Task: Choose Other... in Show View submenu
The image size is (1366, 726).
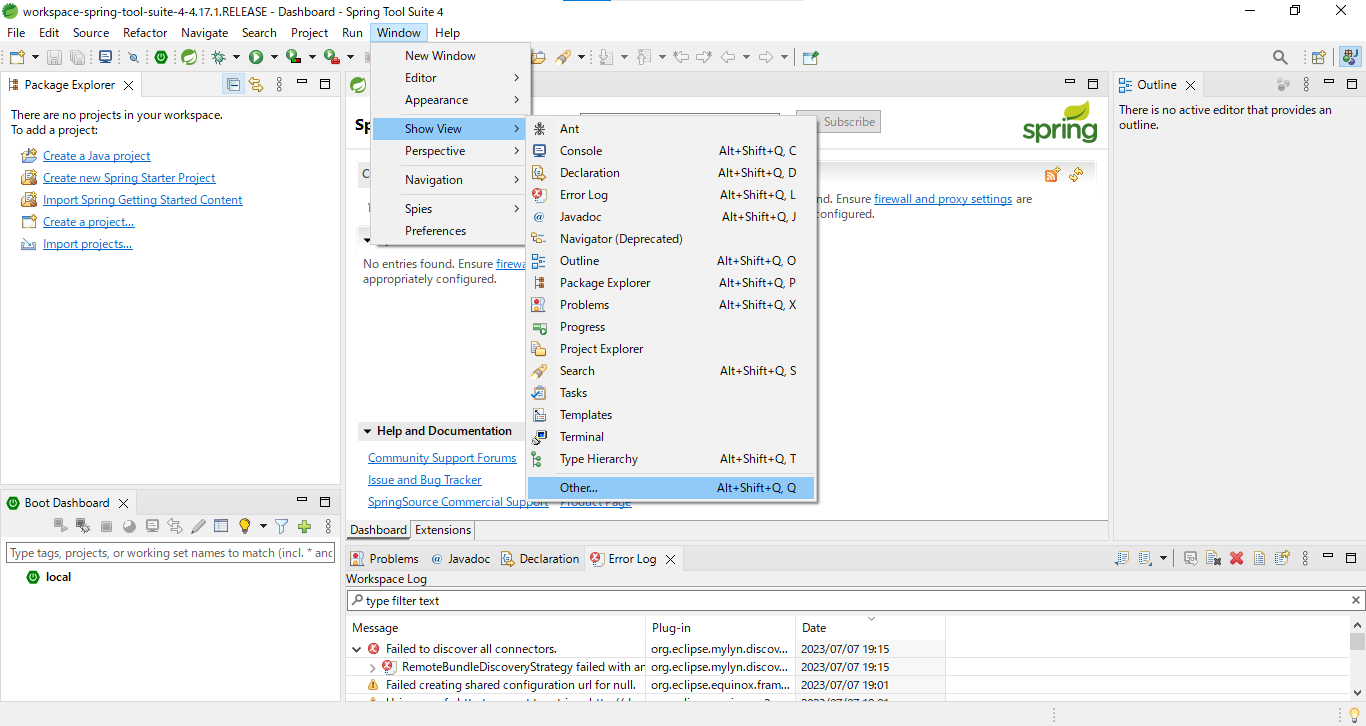Action: pyautogui.click(x=671, y=488)
